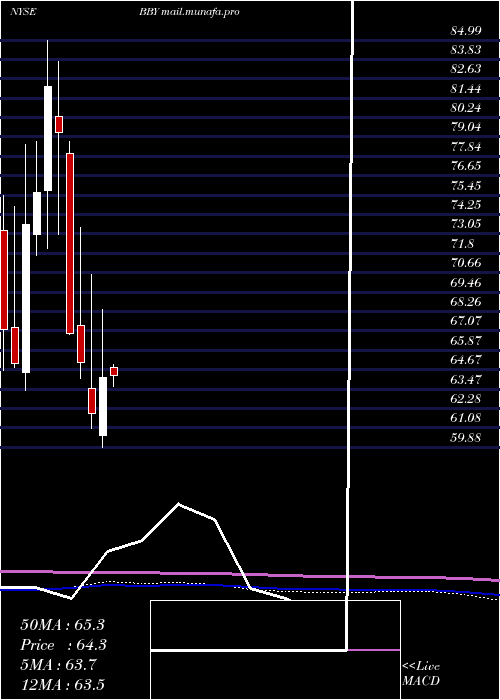Click the 69.46 price axis label

coord(466,282)
